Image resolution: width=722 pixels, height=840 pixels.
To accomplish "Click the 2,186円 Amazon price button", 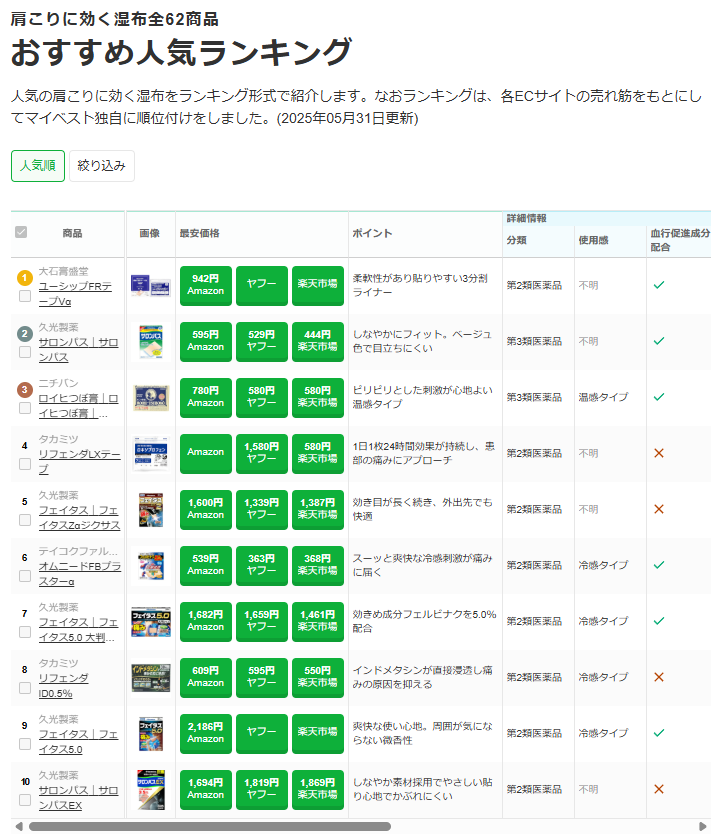I will (206, 734).
